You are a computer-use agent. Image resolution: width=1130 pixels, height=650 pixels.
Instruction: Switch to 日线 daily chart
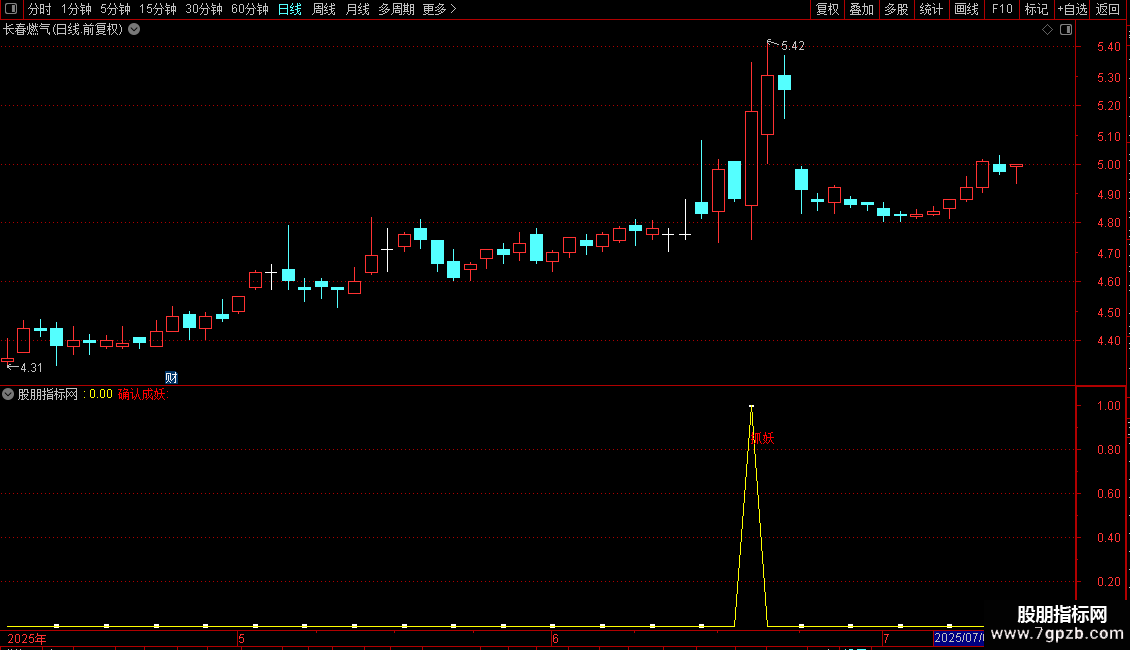click(290, 9)
